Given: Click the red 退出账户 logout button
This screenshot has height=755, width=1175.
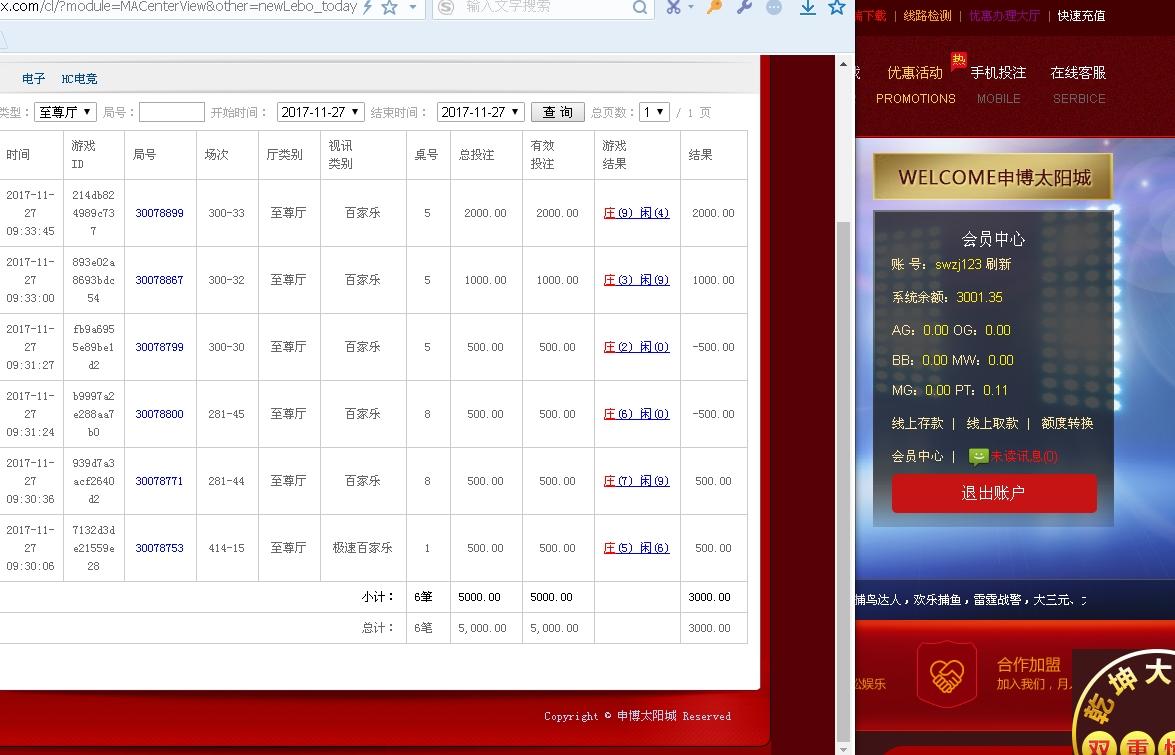Looking at the screenshot, I should pyautogui.click(x=993, y=493).
